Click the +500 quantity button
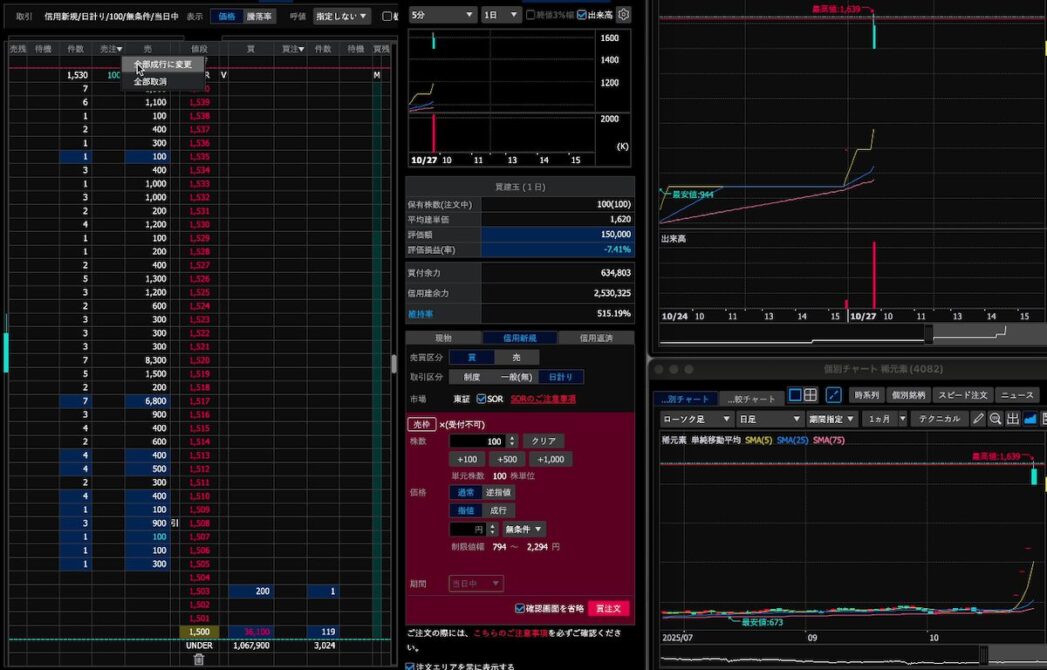 tap(505, 459)
